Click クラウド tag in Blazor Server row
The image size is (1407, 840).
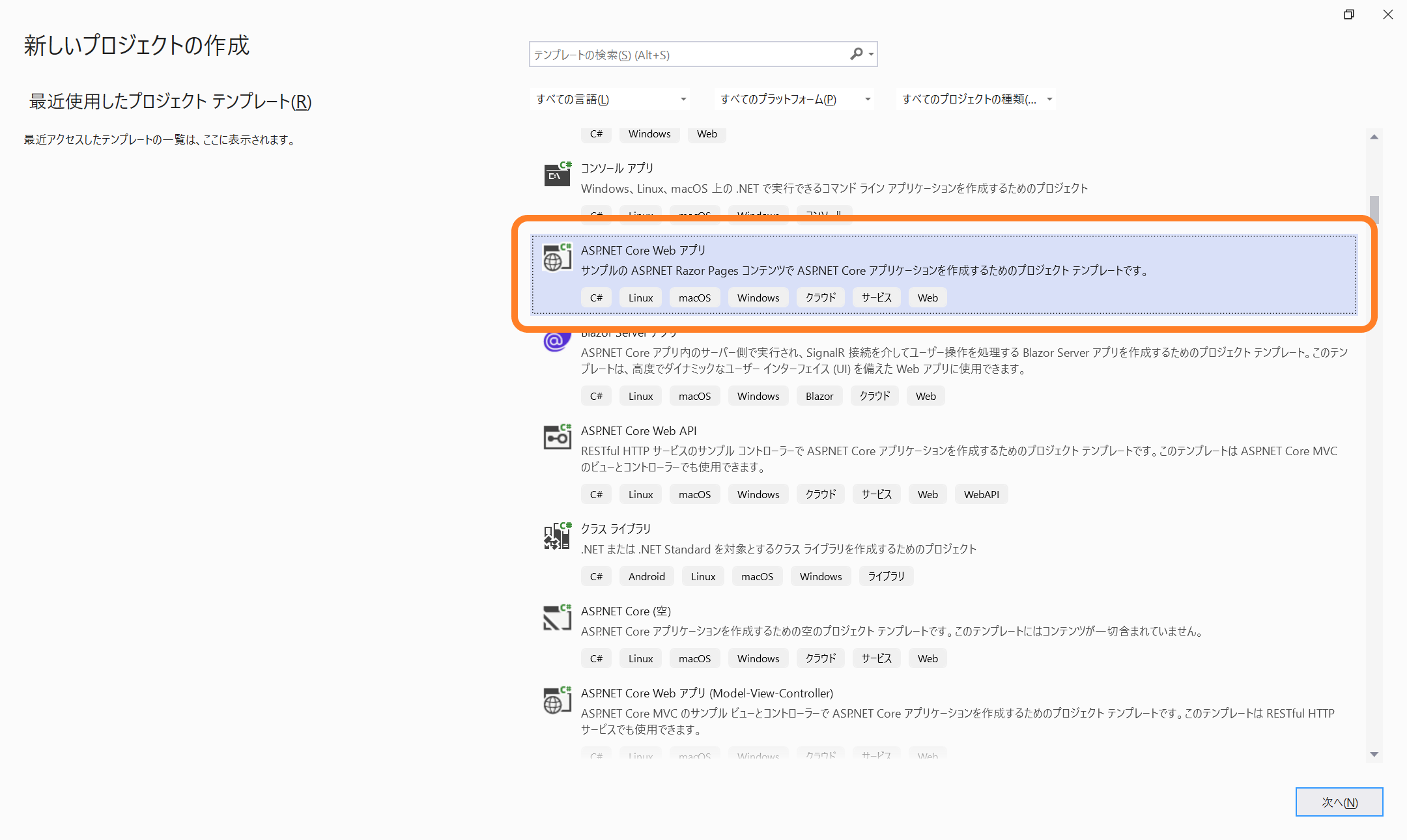(875, 396)
